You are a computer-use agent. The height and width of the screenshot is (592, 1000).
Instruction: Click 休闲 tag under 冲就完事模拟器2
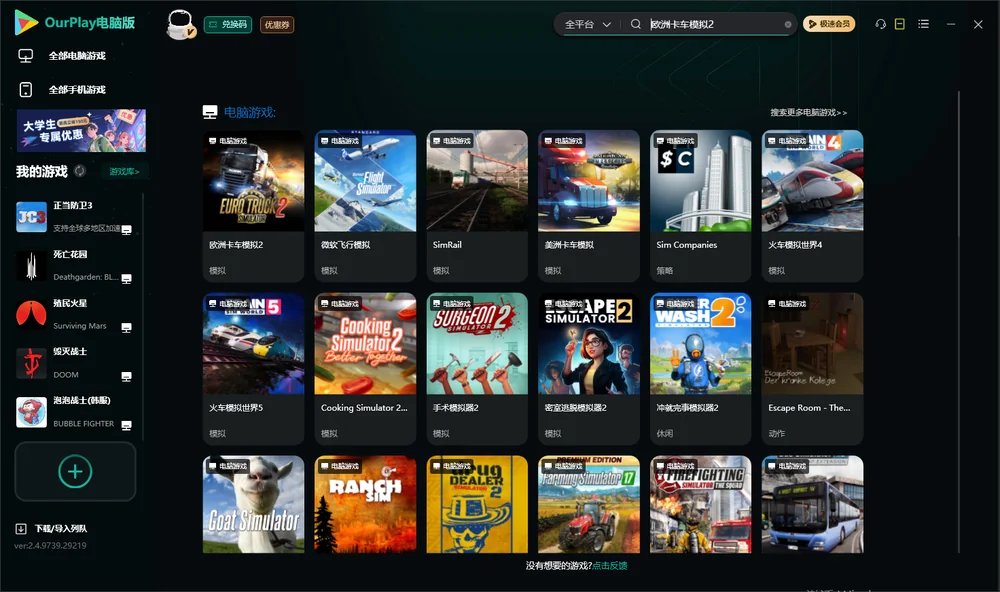click(x=665, y=434)
